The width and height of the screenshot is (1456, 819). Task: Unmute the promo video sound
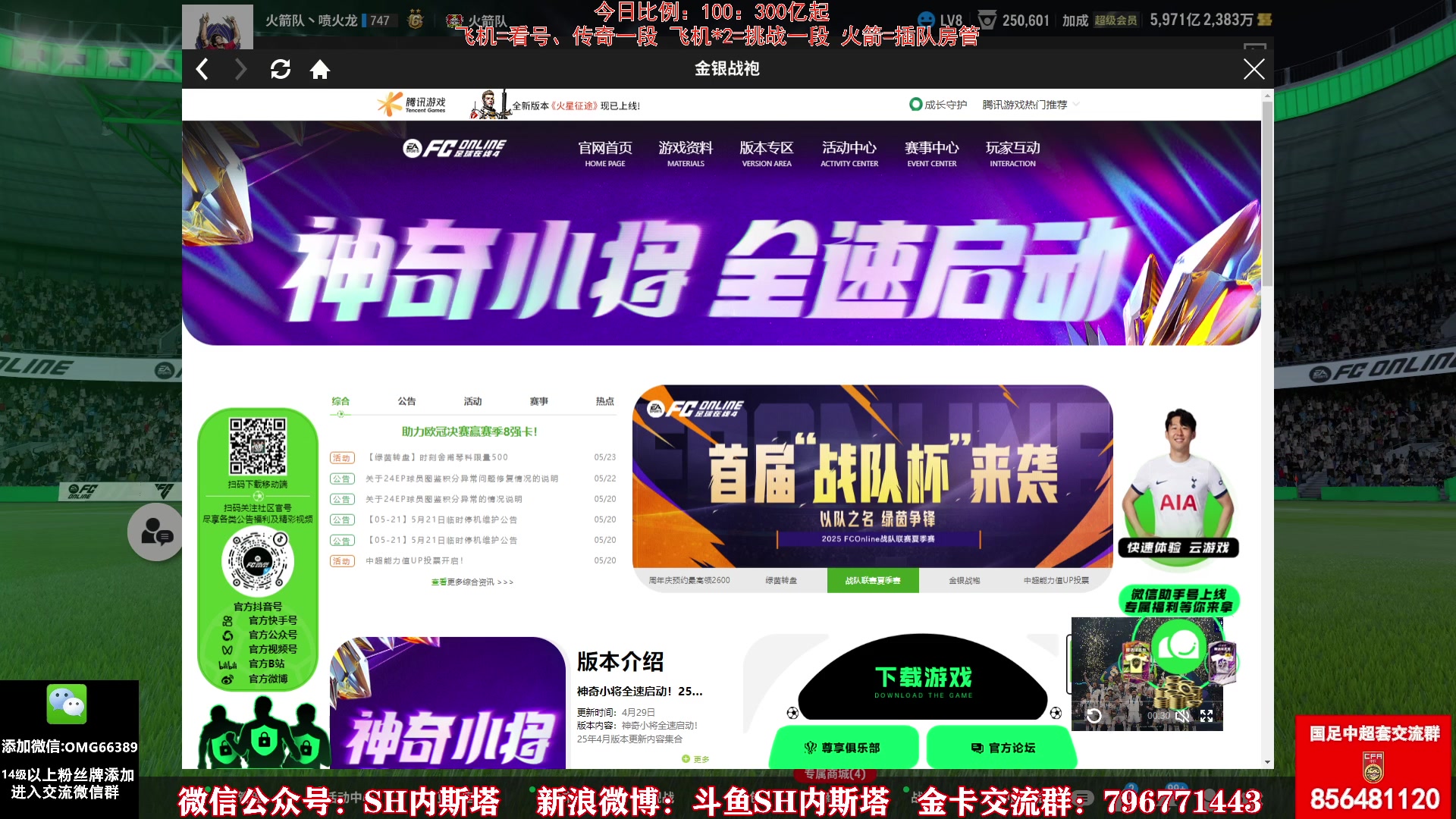(x=1182, y=716)
